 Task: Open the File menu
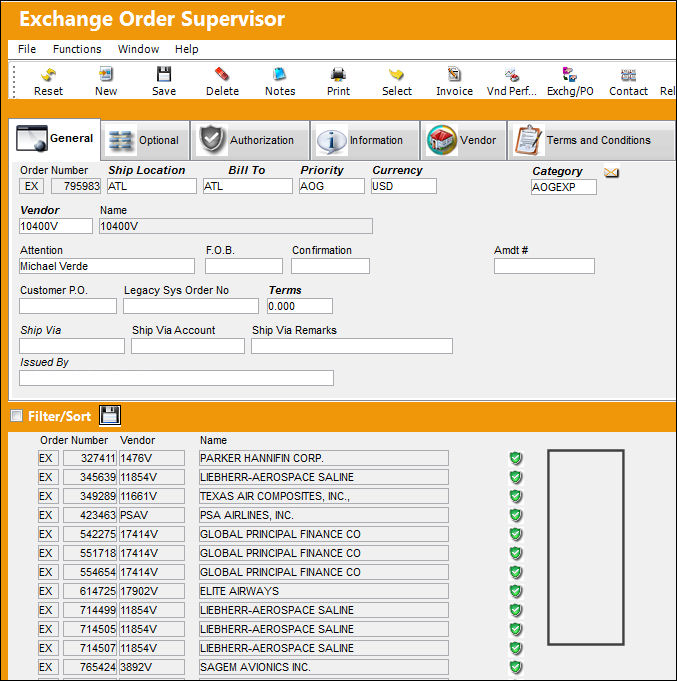[x=27, y=49]
